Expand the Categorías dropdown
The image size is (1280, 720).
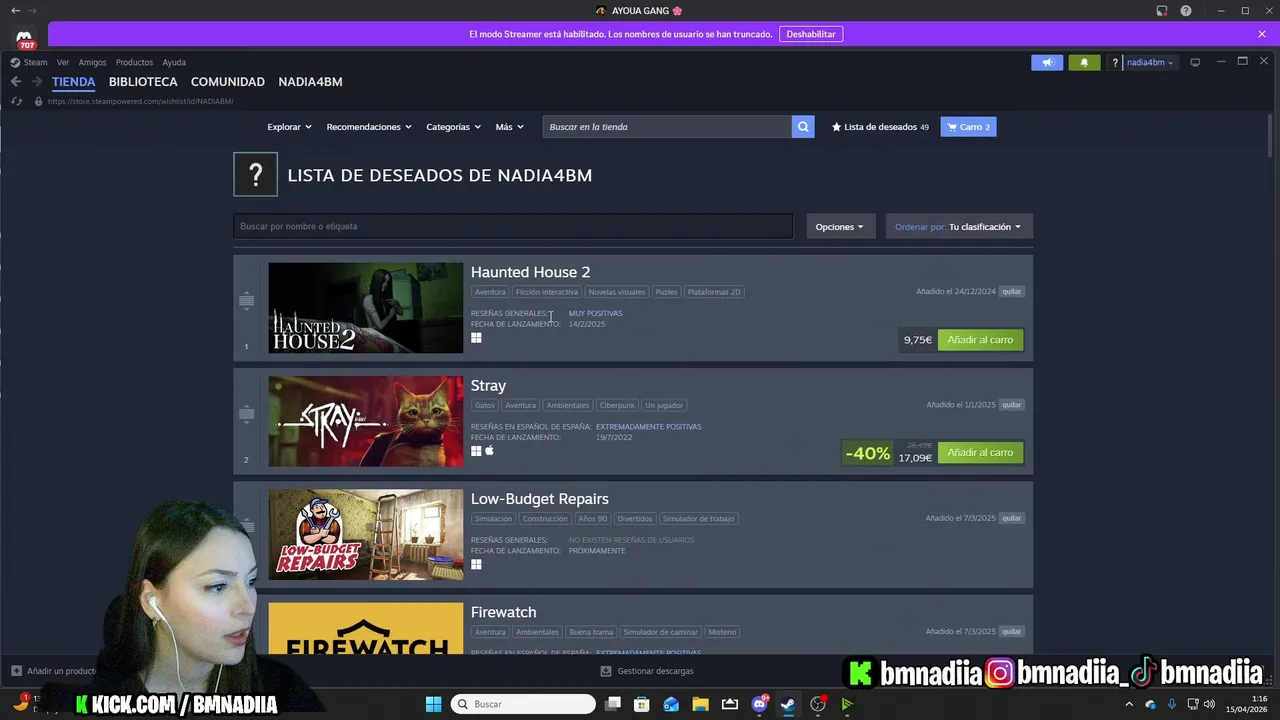click(x=453, y=127)
